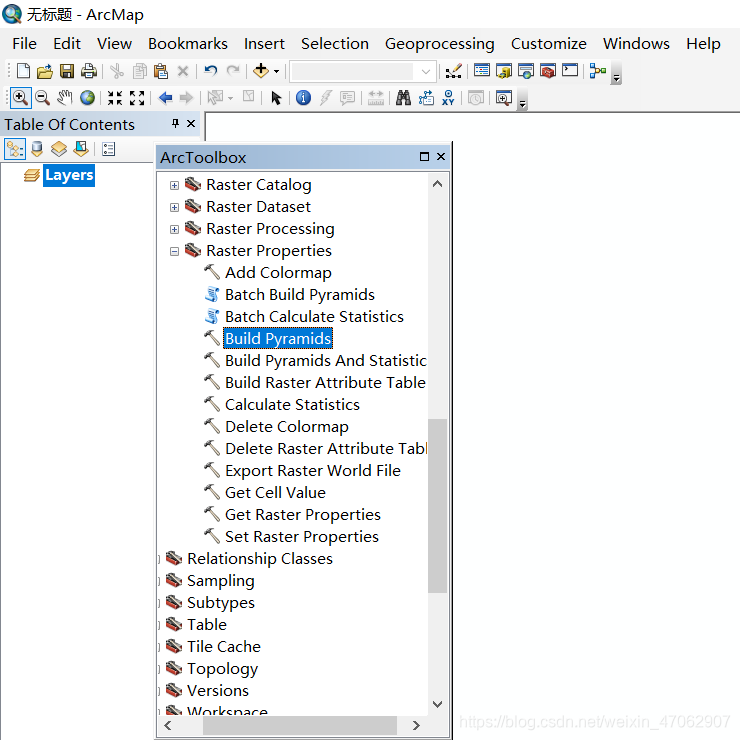Toggle List By Source view
Viewport: 740px width, 740px height.
[37, 149]
